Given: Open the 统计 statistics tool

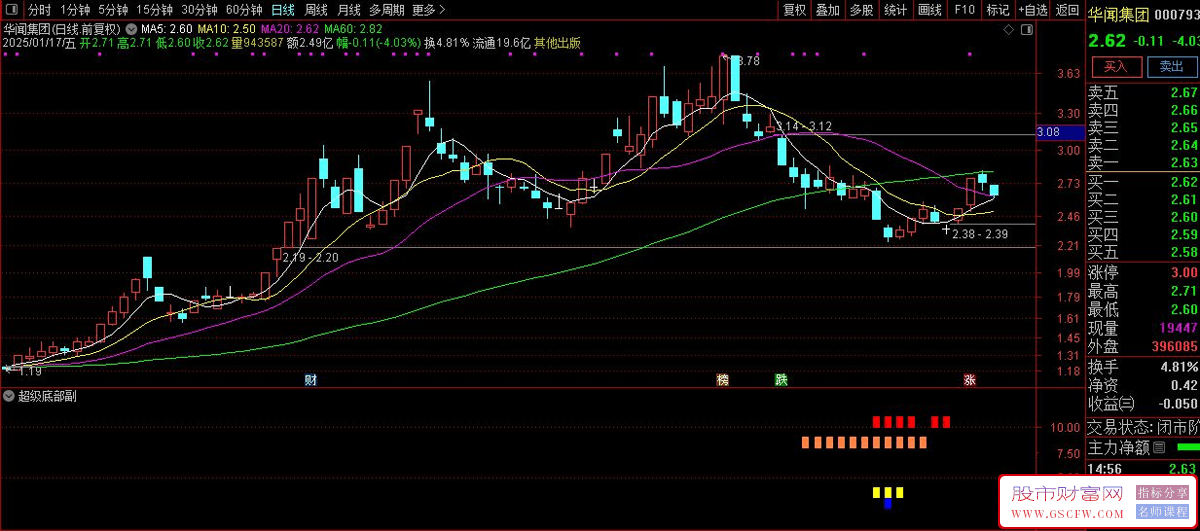Looking at the screenshot, I should pos(896,10).
